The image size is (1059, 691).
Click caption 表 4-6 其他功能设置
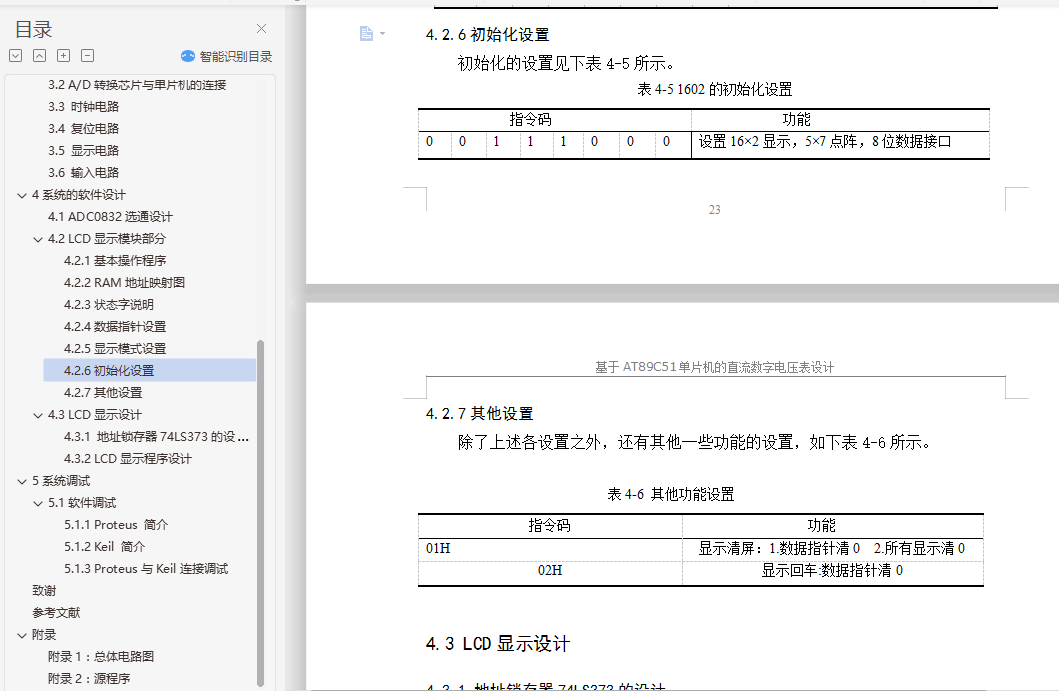coord(671,494)
